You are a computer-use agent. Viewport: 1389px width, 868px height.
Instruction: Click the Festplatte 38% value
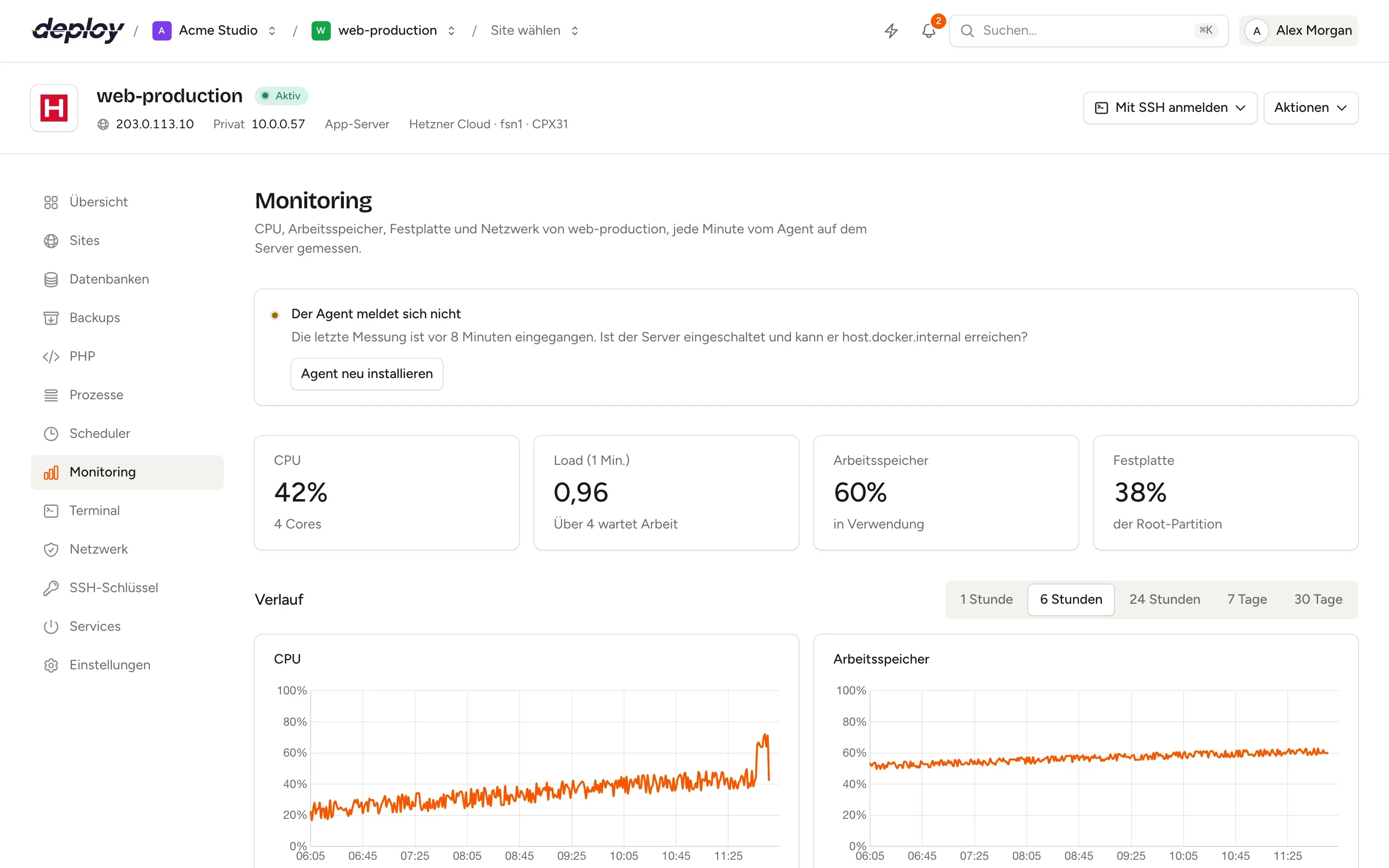click(x=1140, y=492)
